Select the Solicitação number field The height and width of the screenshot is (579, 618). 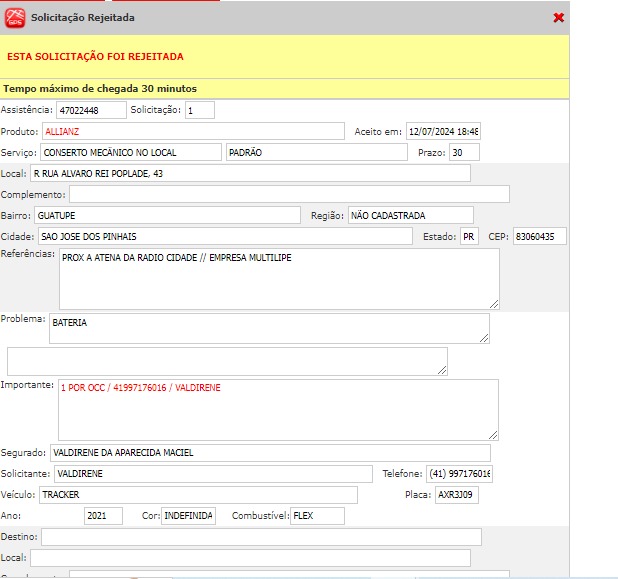(x=199, y=110)
